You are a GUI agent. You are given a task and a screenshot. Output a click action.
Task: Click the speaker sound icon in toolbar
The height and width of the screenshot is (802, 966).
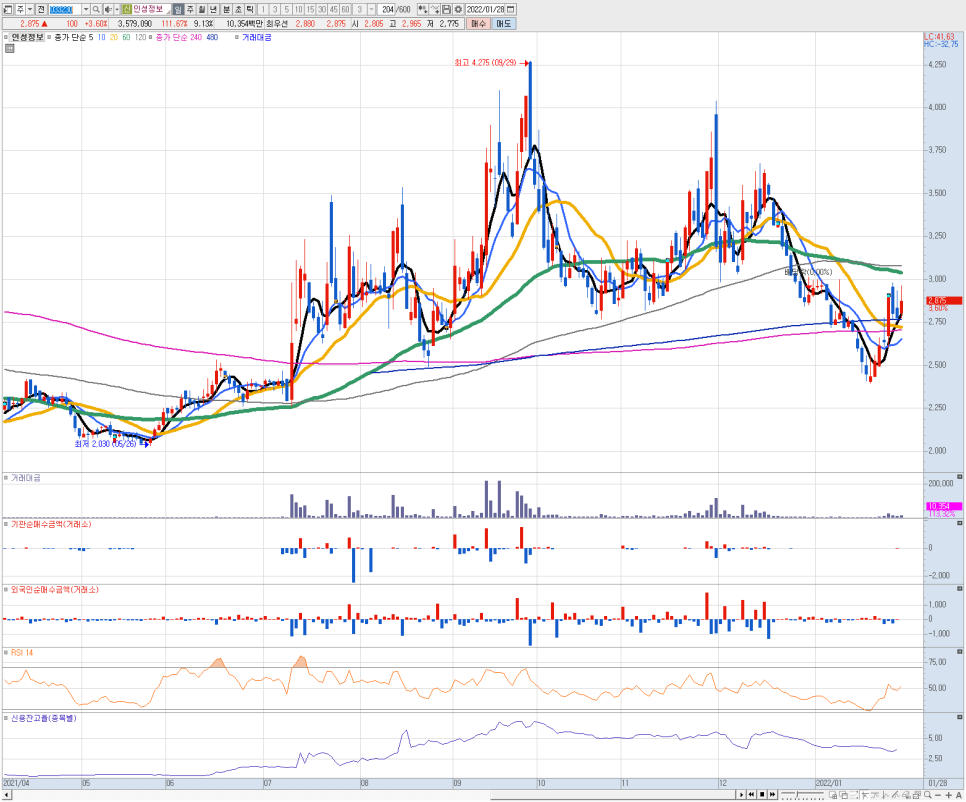(x=108, y=9)
